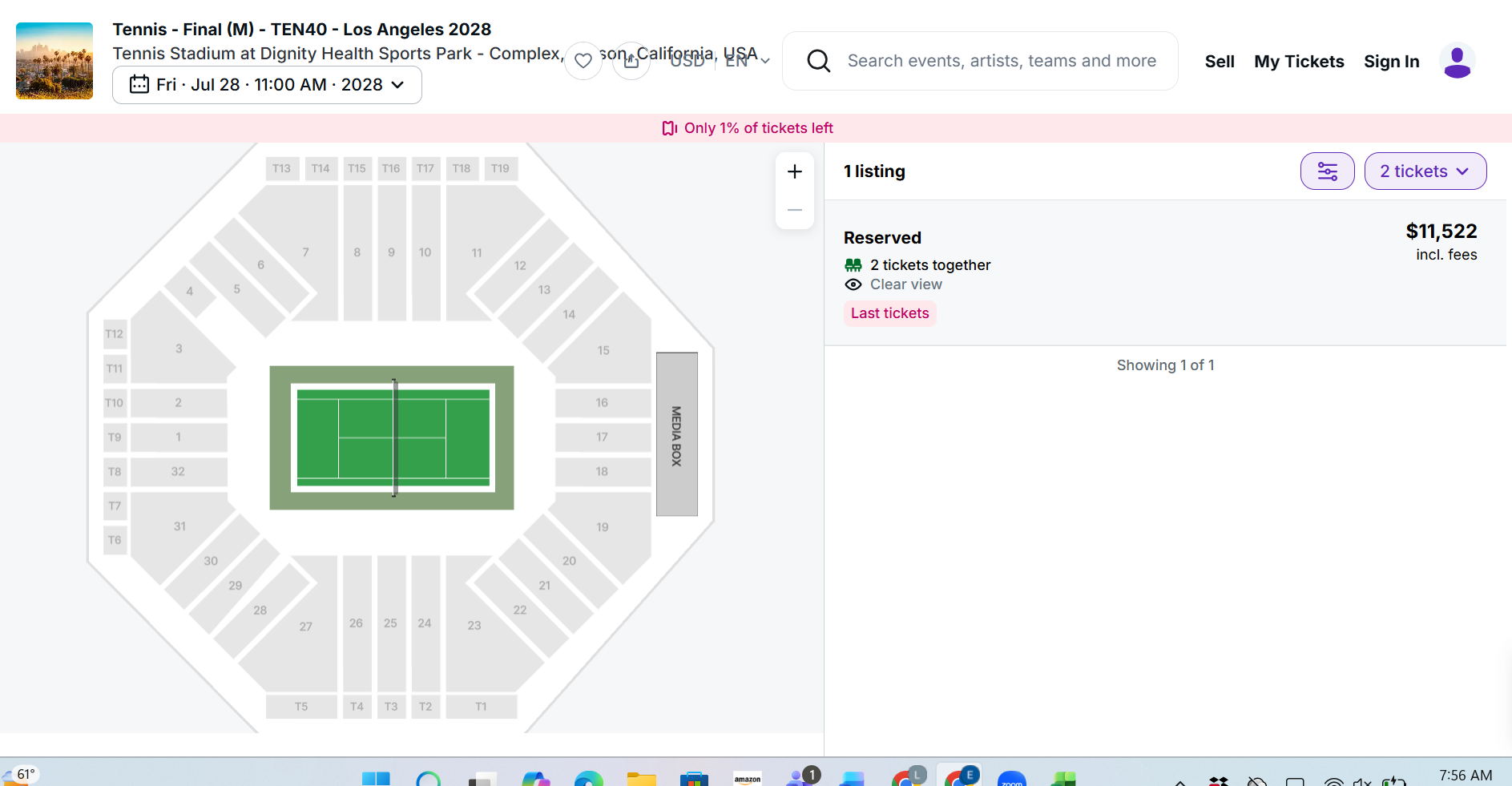1512x786 pixels.
Task: Open the listing filters icon button
Action: [1327, 171]
